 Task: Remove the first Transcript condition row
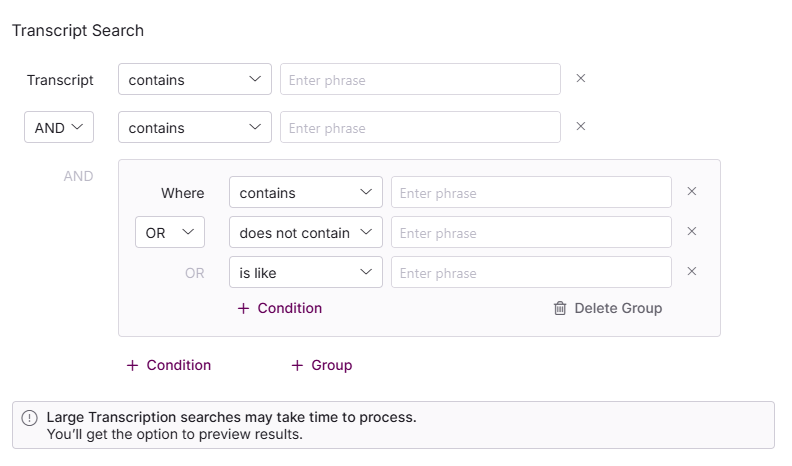point(580,79)
